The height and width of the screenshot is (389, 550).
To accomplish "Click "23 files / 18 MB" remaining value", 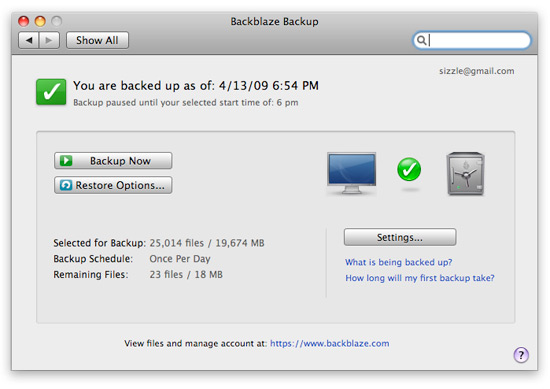I will coord(186,275).
